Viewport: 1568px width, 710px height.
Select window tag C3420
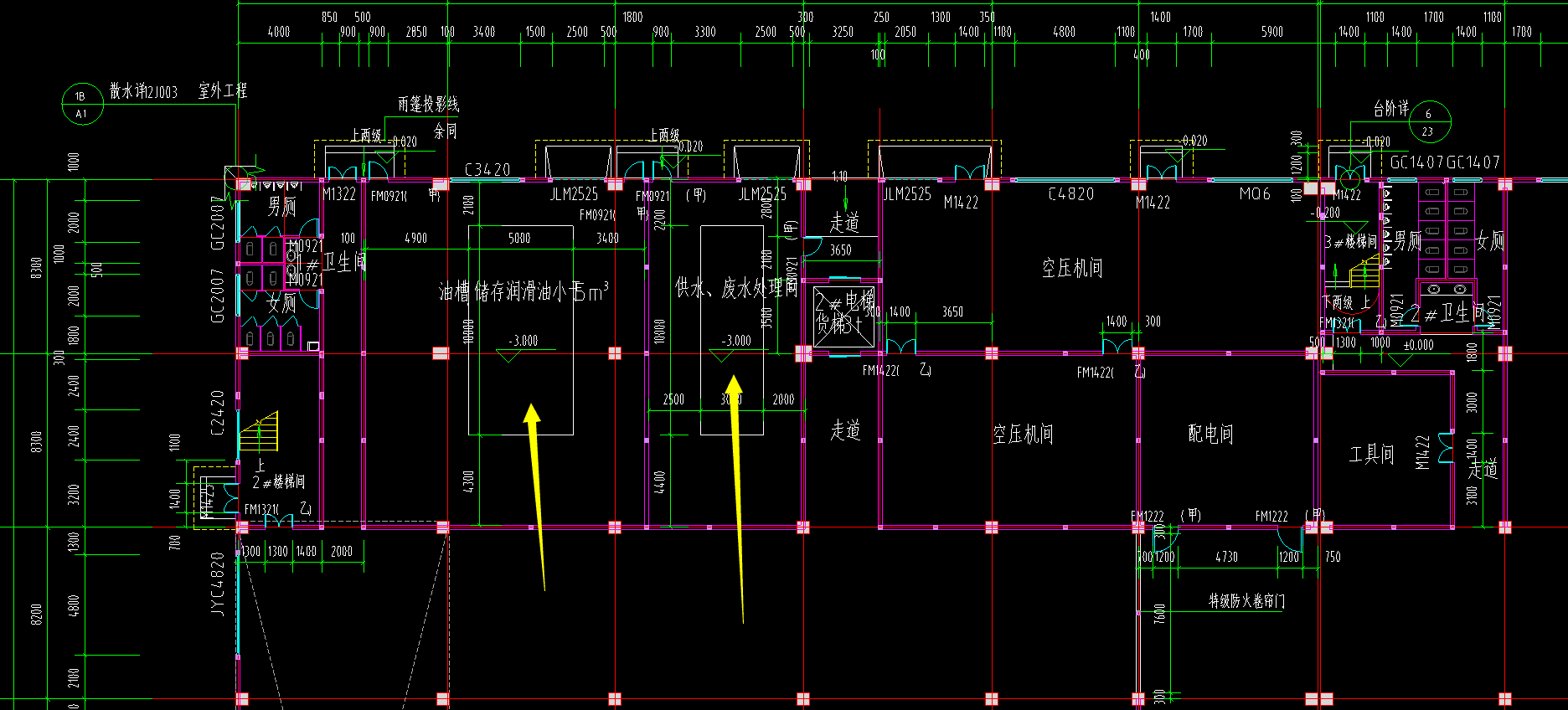487,170
